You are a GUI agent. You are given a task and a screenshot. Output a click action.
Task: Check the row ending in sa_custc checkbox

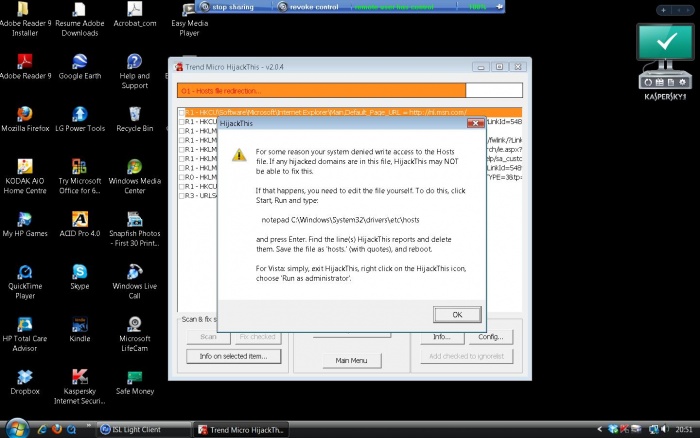[x=182, y=159]
